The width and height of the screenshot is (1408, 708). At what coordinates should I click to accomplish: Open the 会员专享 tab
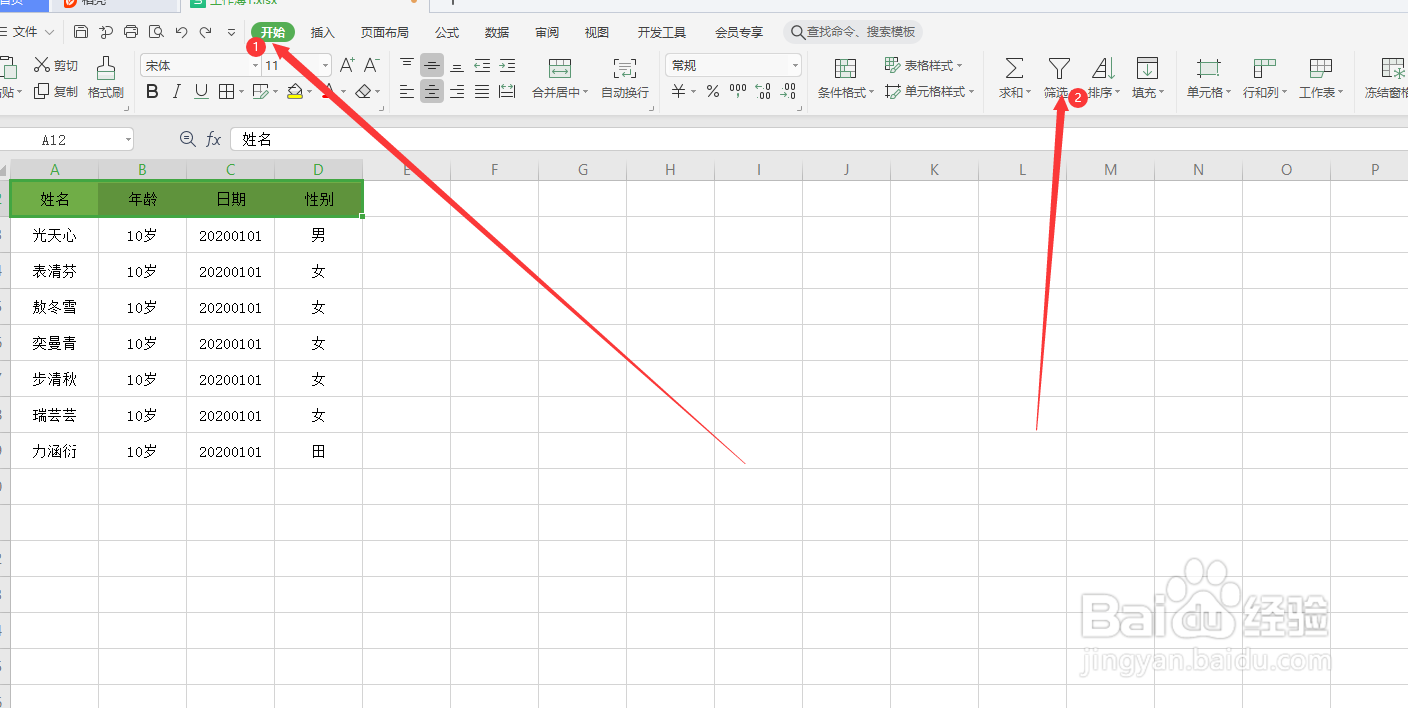coord(739,32)
